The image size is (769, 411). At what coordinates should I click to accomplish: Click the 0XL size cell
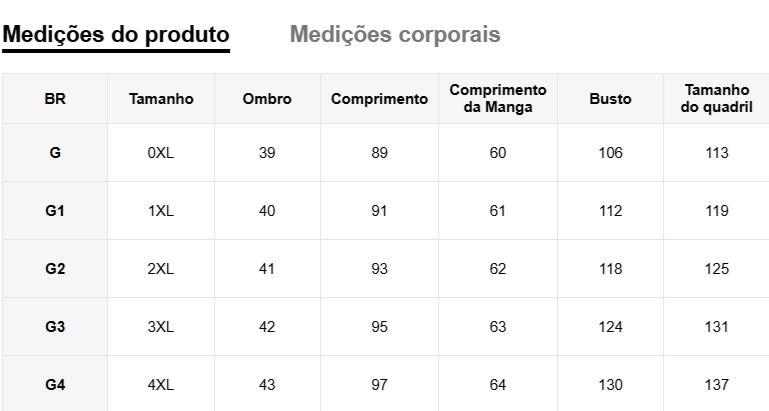[161, 153]
